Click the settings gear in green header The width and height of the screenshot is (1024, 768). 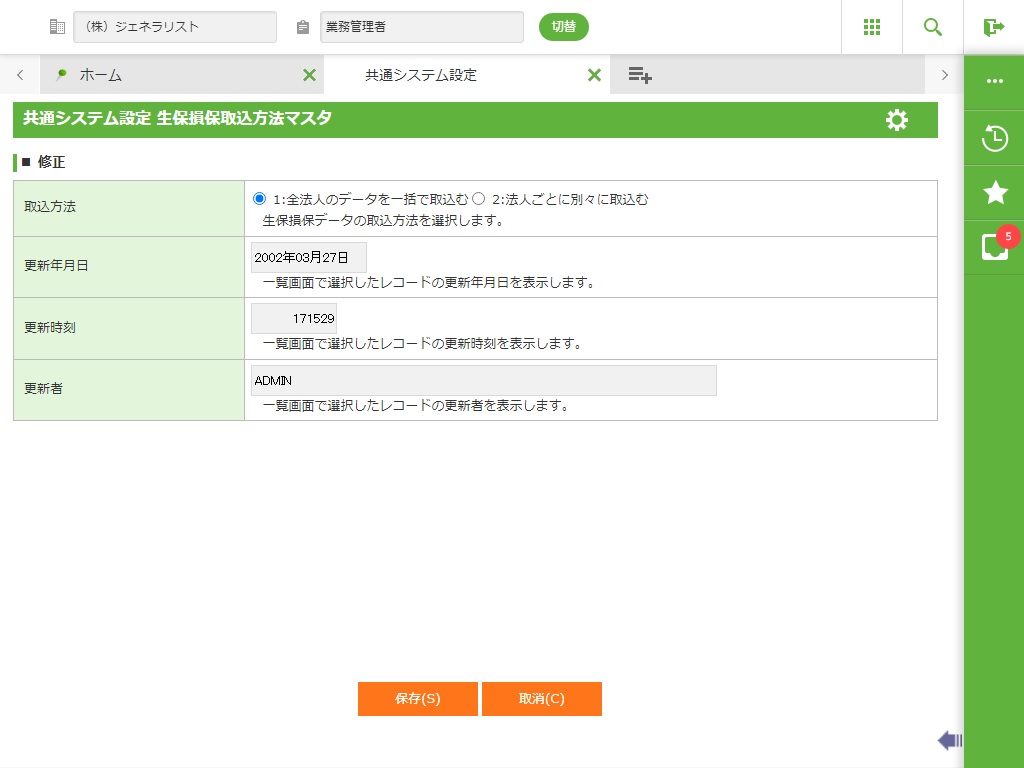click(897, 120)
